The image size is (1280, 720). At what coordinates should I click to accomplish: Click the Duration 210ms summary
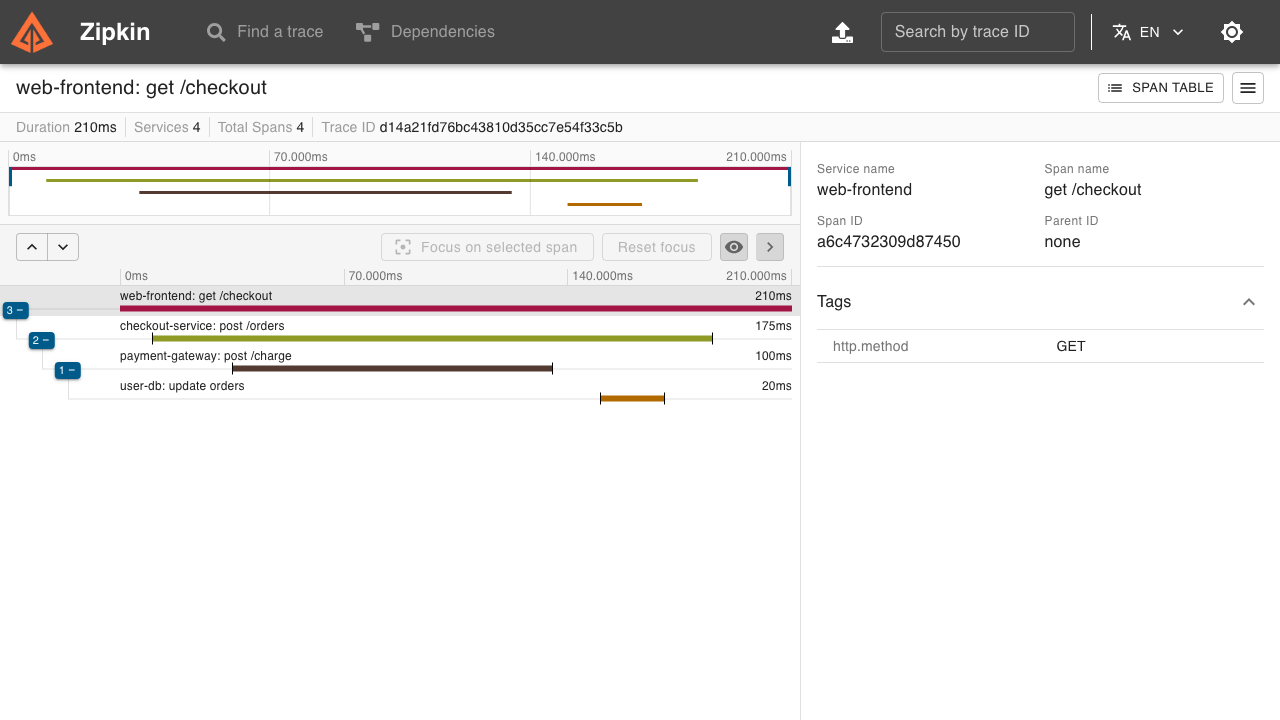click(66, 127)
